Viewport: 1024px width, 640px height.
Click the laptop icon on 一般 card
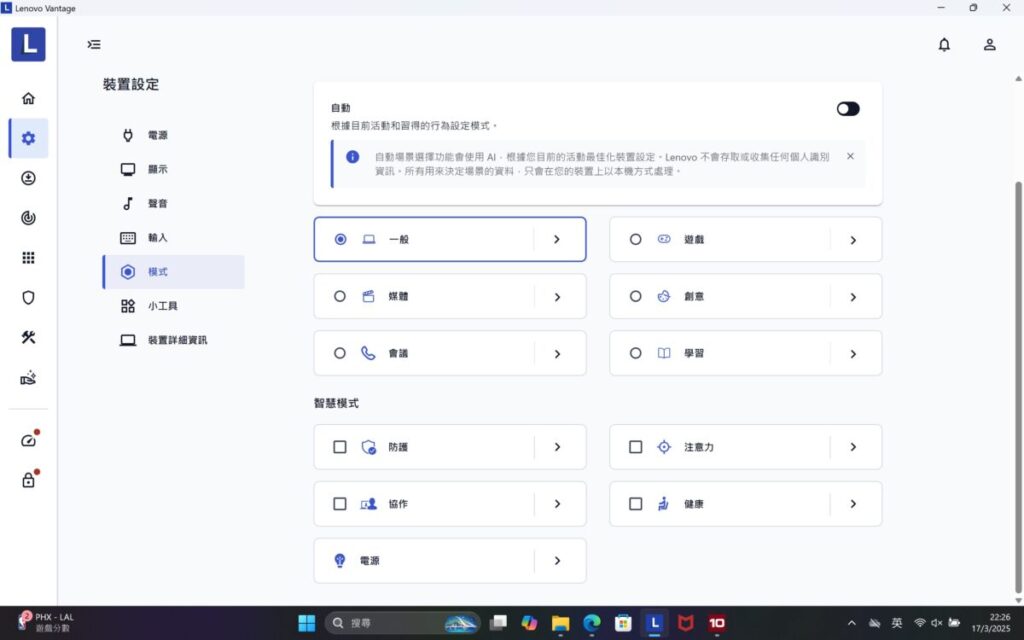[x=369, y=239]
